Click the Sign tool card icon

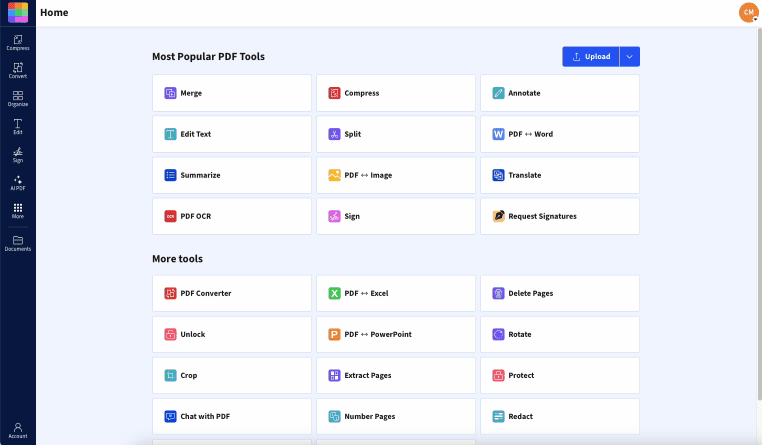point(334,216)
